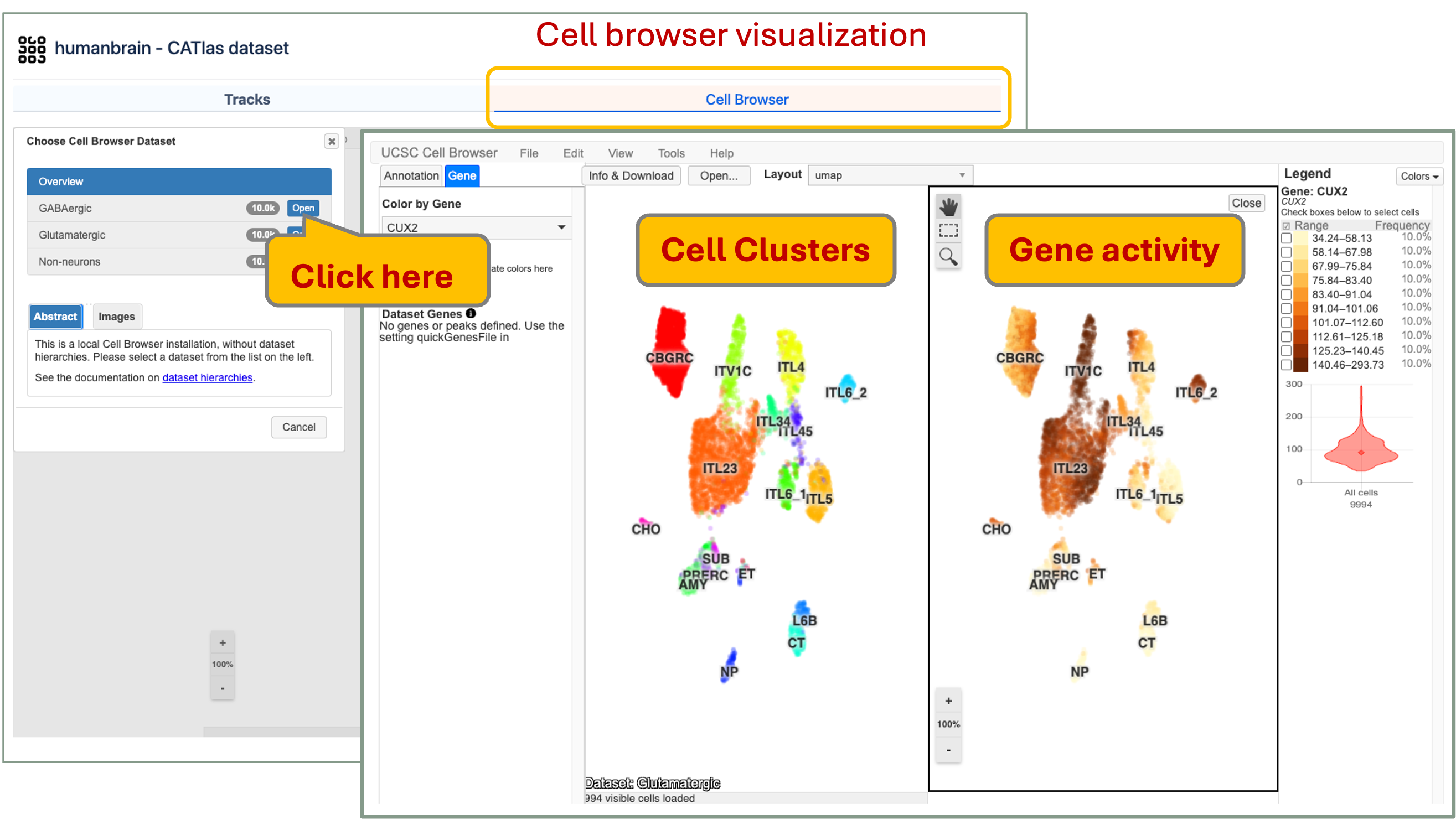Click the Frequency column header

(x=1402, y=225)
